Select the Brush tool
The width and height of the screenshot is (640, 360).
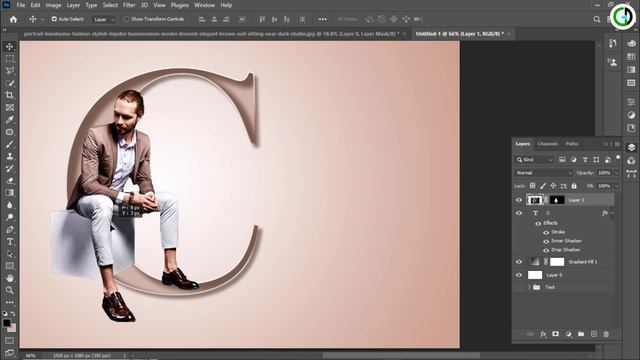pos(9,144)
